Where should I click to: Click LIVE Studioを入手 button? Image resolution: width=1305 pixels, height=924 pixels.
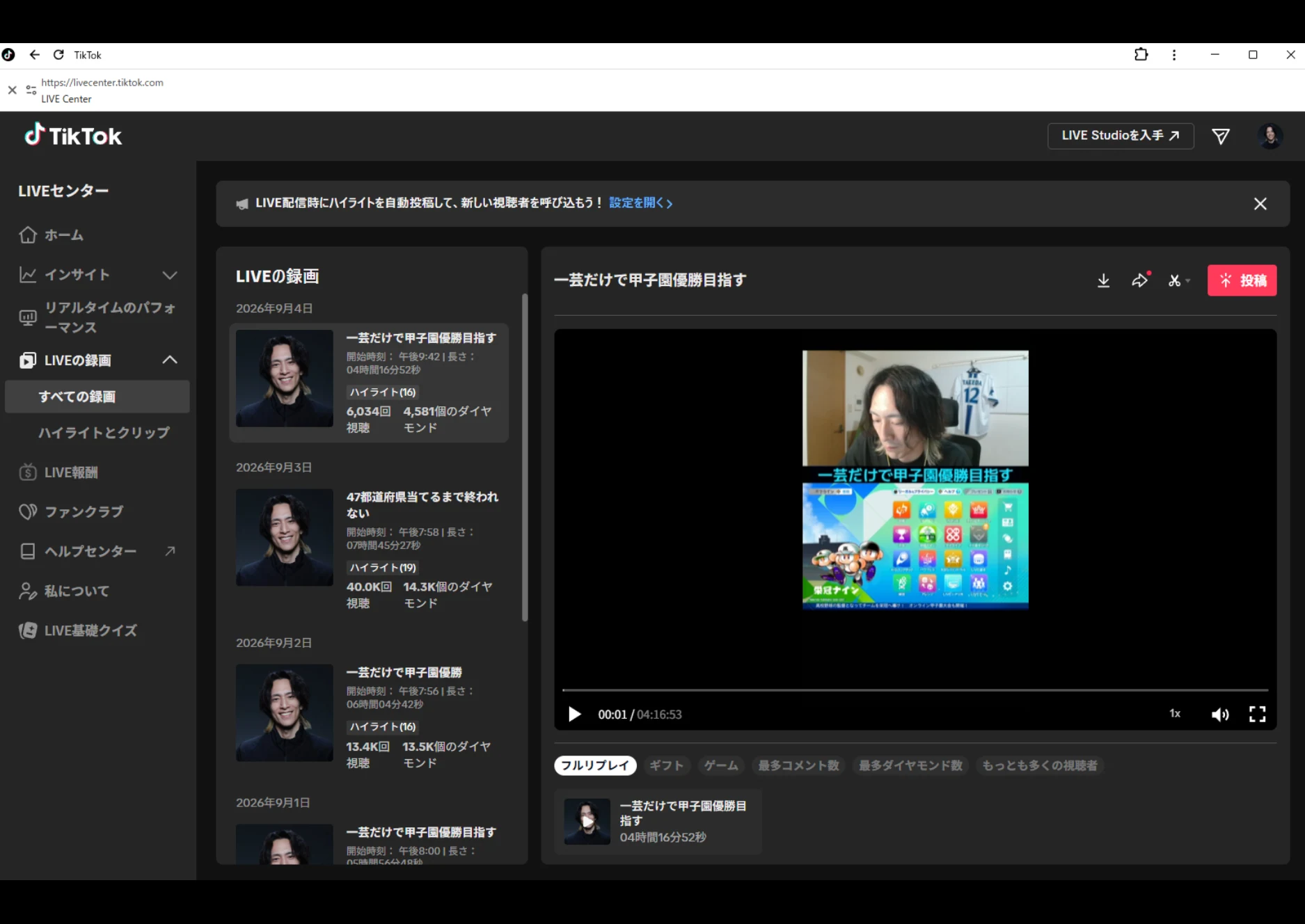pos(1121,136)
